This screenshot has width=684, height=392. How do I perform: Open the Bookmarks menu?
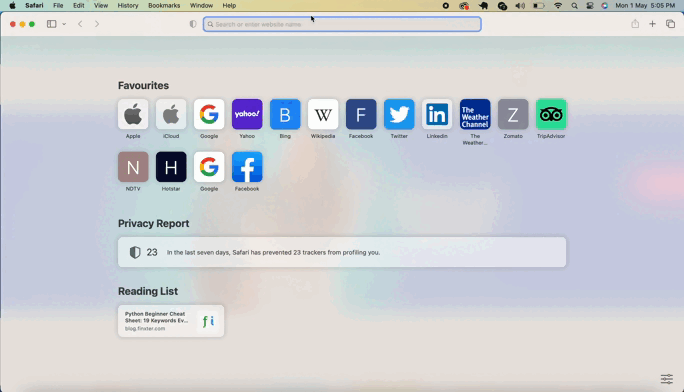point(164,6)
